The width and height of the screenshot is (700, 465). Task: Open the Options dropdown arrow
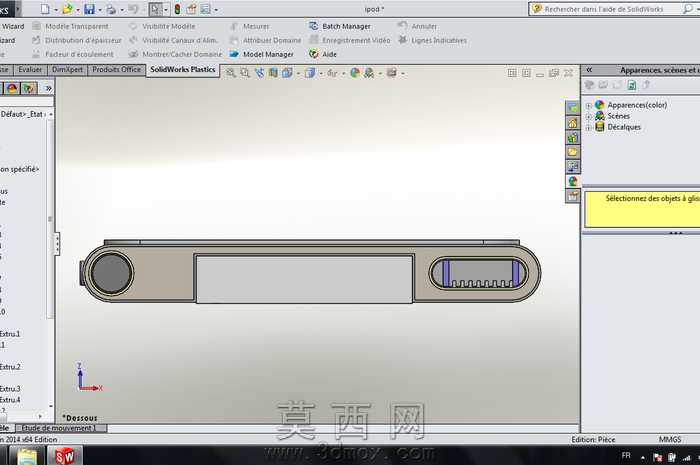tap(216, 10)
